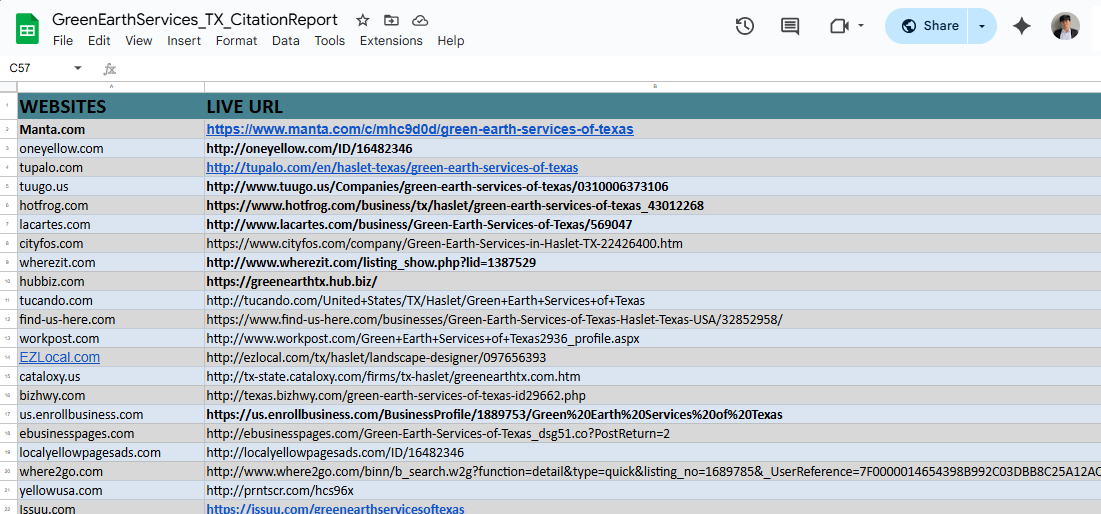
Task: Open the Gemini sparkle icon
Action: click(1021, 26)
